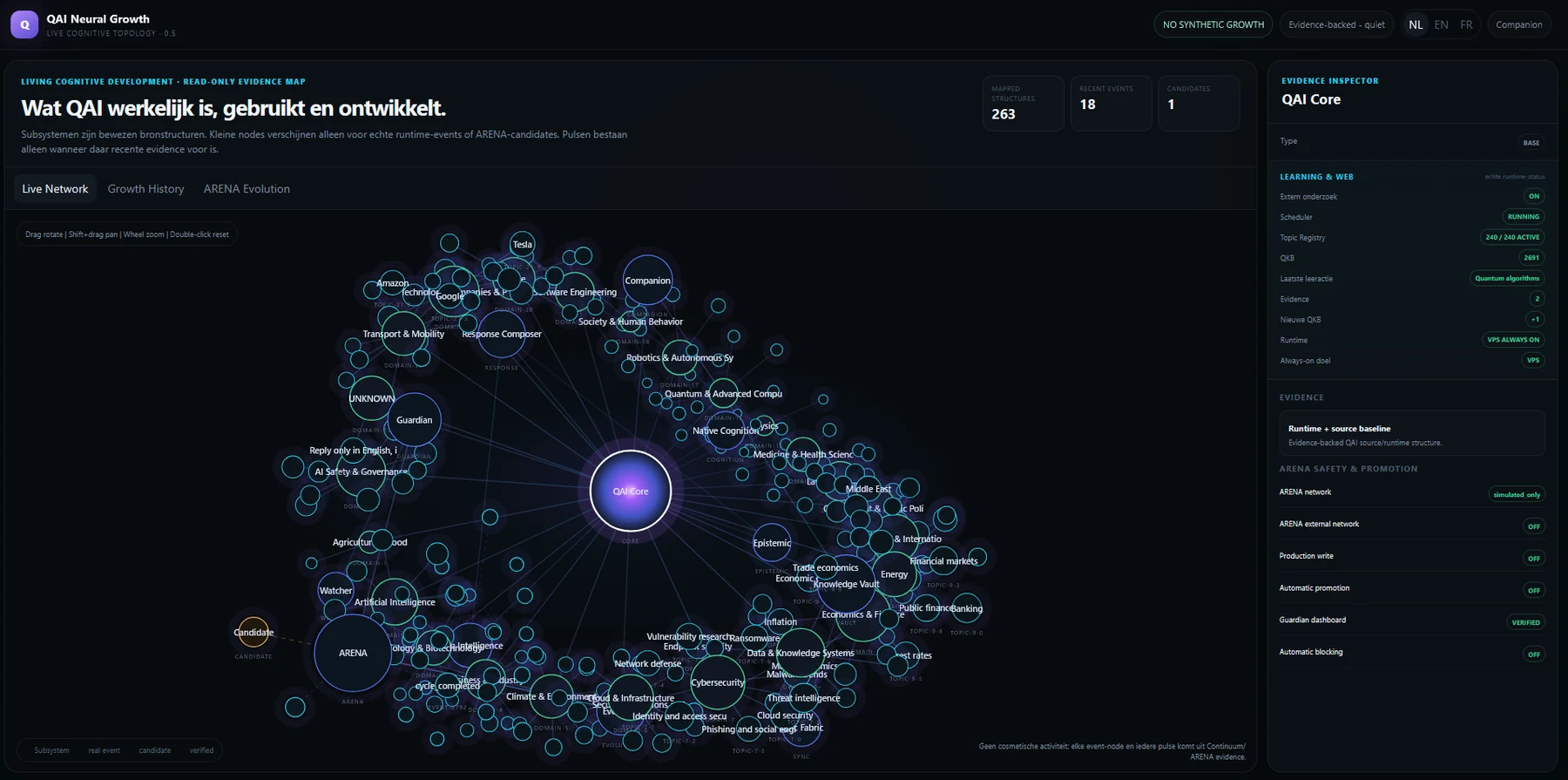Click the orange Candidate node

[x=253, y=632]
